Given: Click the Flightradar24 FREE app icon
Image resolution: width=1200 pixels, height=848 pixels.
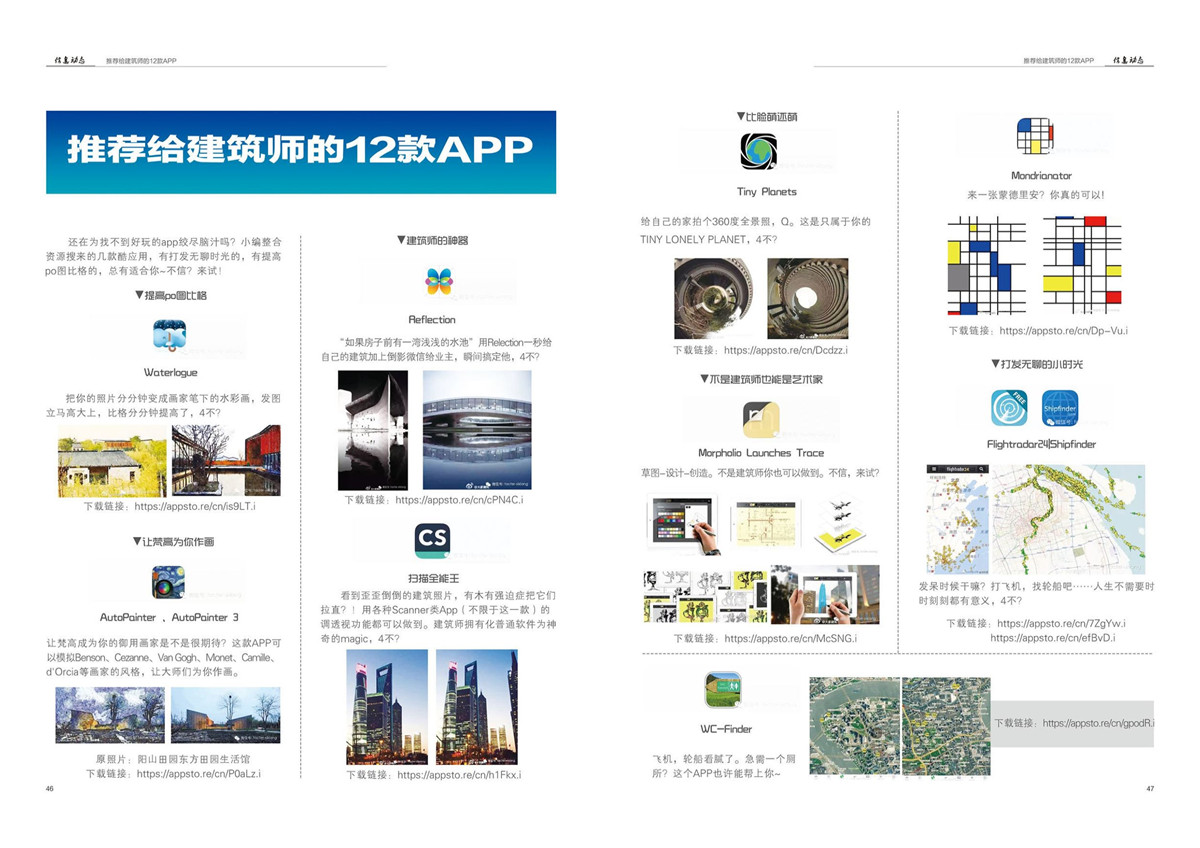Looking at the screenshot, I should coord(1009,407).
